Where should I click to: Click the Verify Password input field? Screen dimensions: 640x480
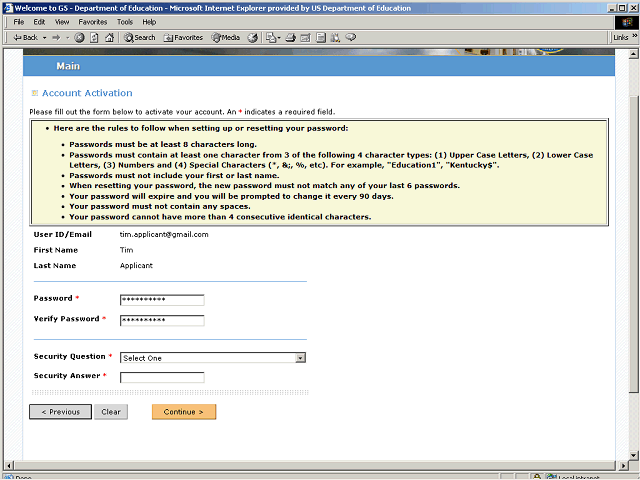pyautogui.click(x=162, y=320)
